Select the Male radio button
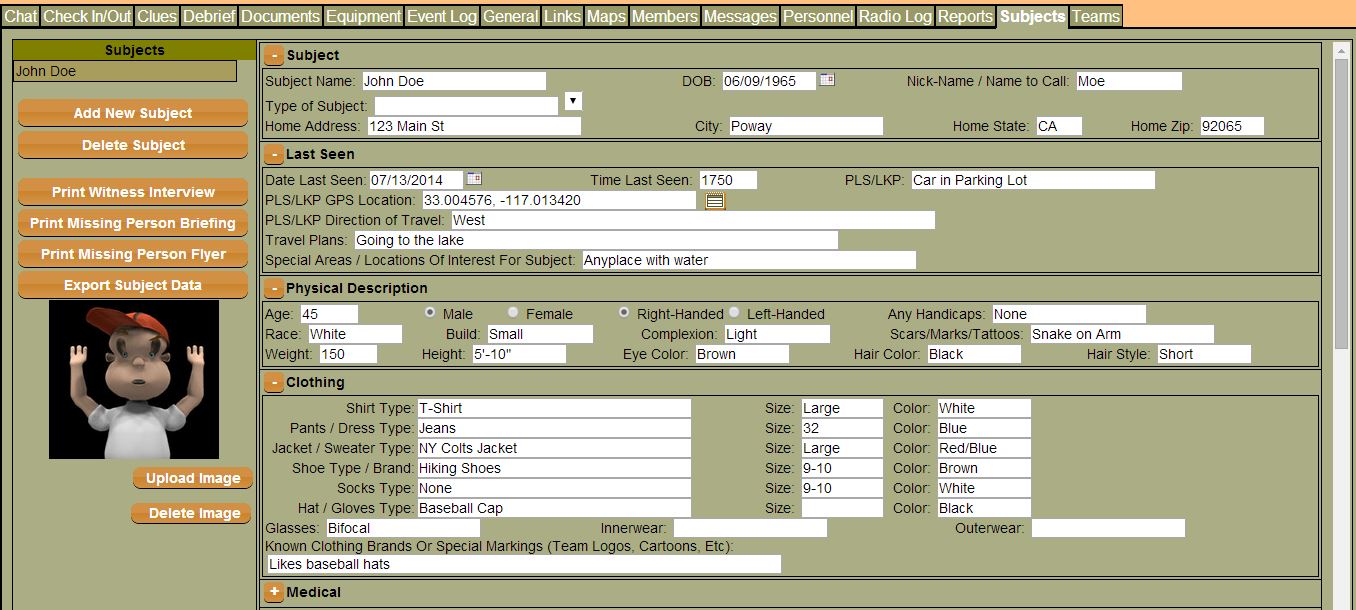The width and height of the screenshot is (1356, 610). point(430,313)
